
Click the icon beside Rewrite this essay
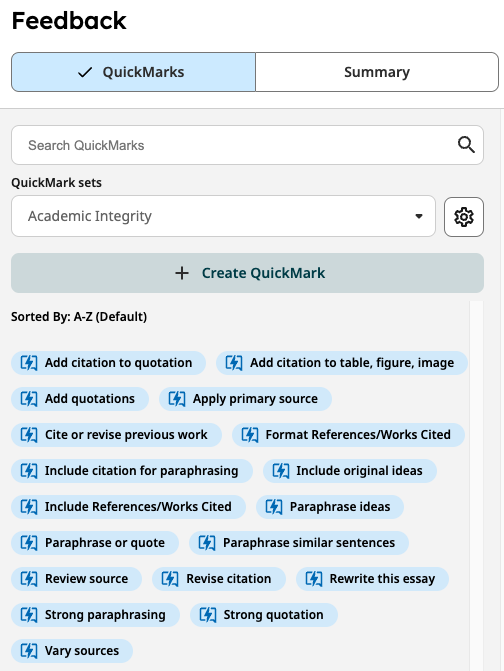click(314, 579)
